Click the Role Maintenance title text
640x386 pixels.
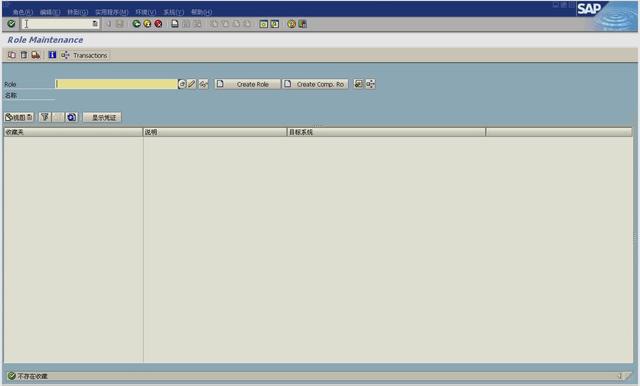coord(45,40)
